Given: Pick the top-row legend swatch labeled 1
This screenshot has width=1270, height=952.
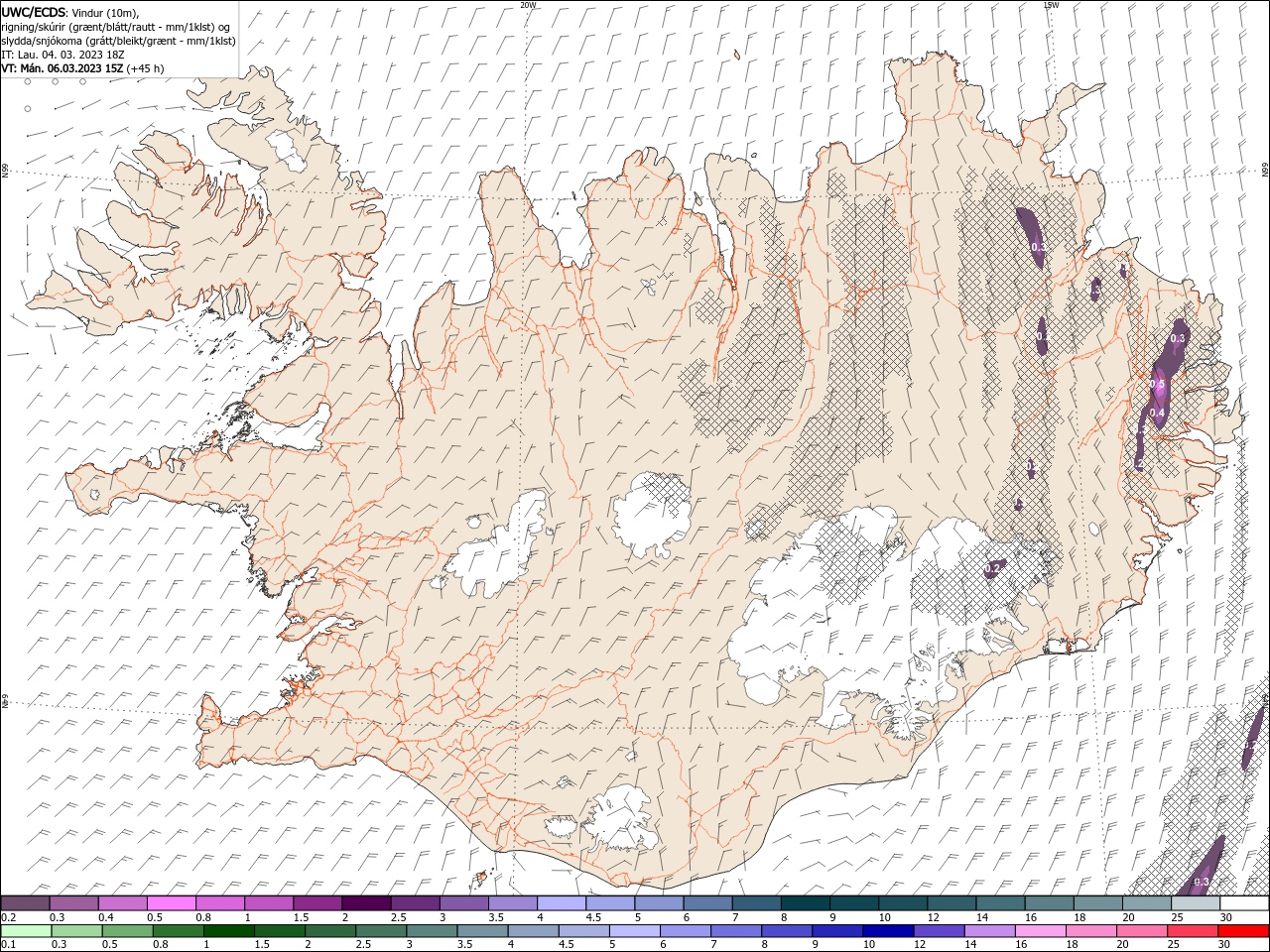Looking at the screenshot, I should point(268,903).
